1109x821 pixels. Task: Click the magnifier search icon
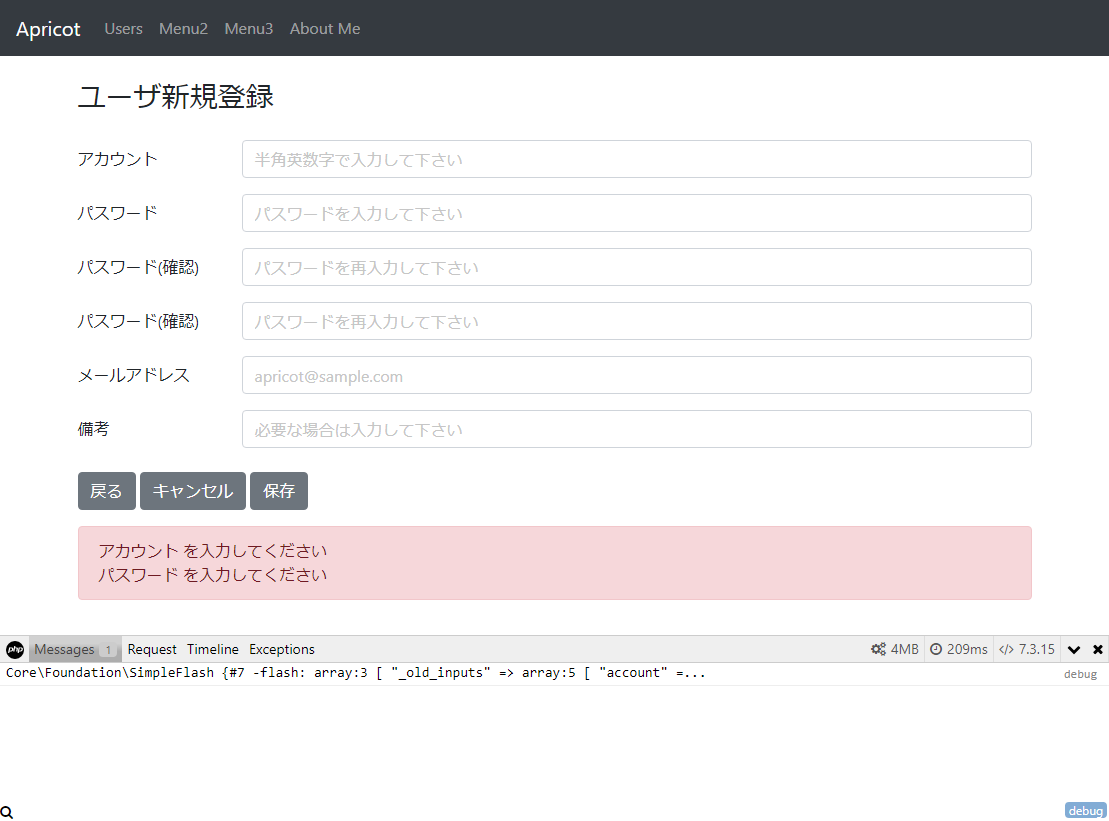7,812
